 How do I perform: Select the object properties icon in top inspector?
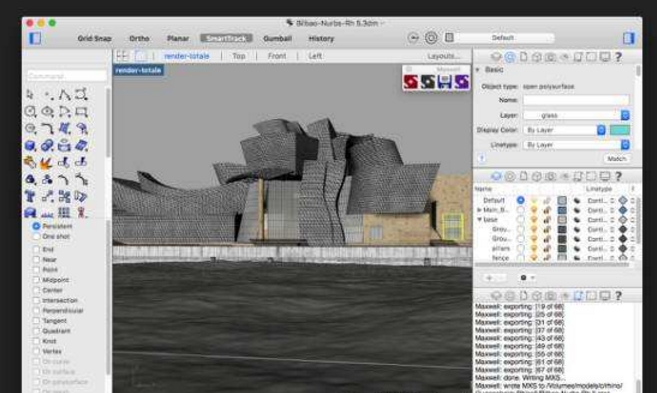510,57
